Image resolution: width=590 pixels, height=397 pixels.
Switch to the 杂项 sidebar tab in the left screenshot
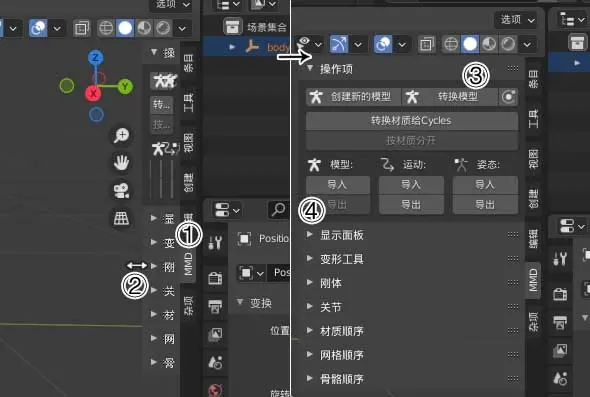tap(189, 305)
